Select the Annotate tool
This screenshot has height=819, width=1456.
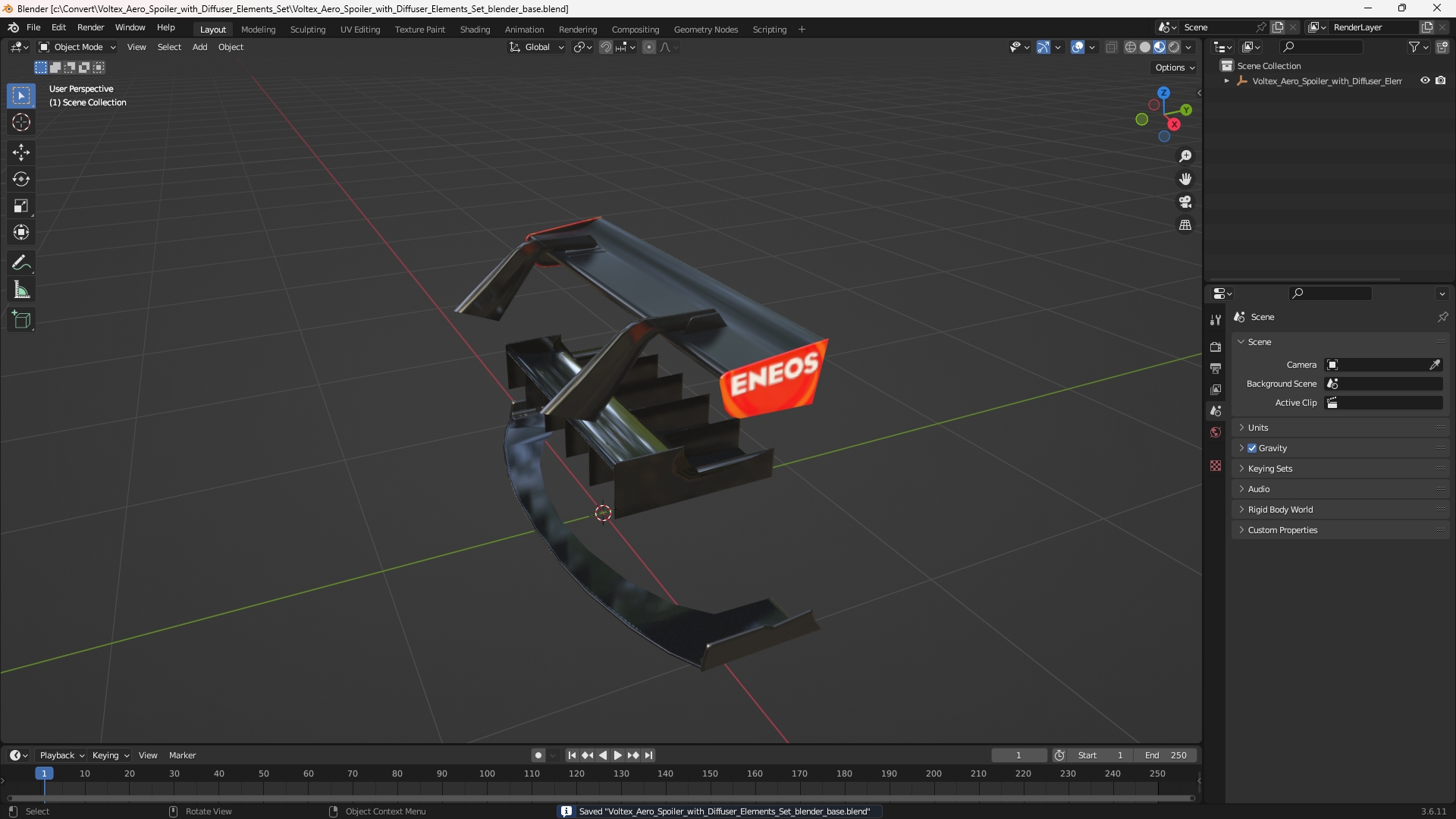pyautogui.click(x=21, y=263)
